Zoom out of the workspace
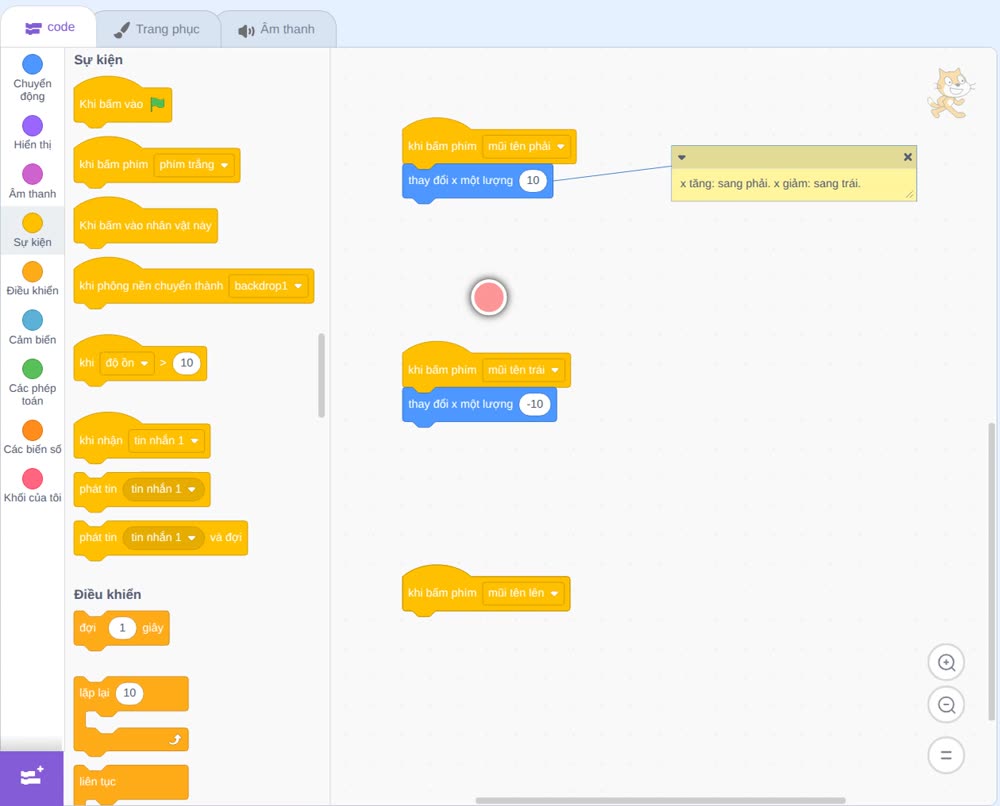 (x=946, y=705)
